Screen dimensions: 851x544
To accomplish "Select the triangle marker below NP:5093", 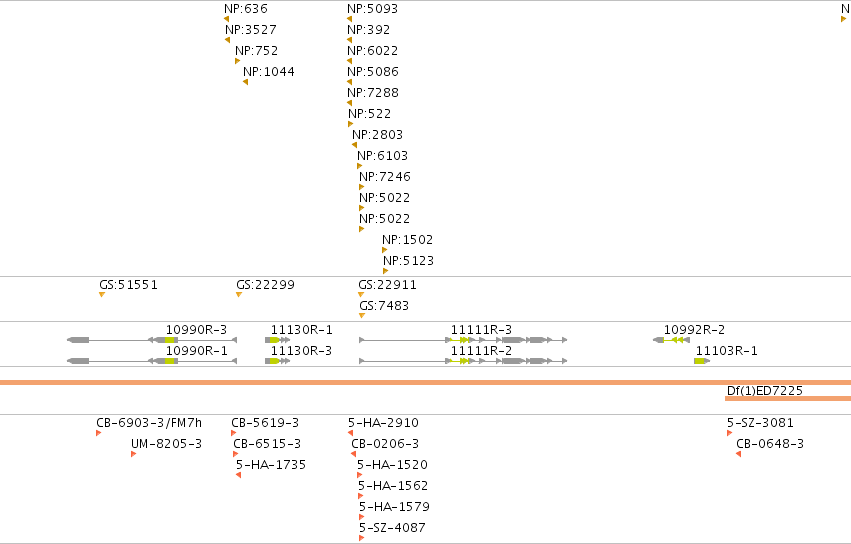I will click(x=350, y=19).
